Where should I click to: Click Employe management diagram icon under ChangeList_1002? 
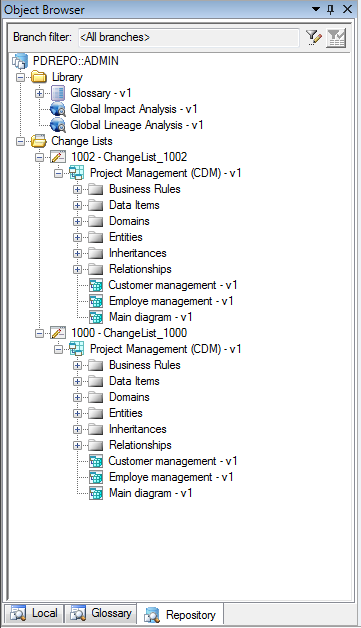tap(96, 301)
